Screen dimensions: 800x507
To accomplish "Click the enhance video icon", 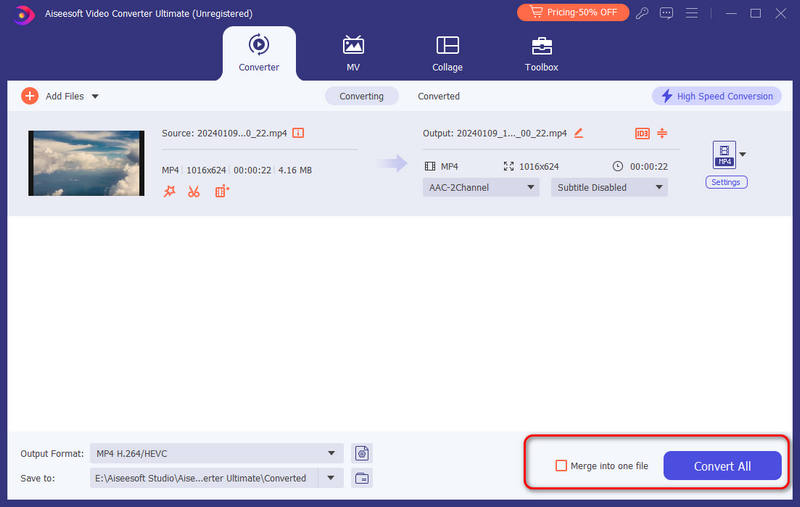I will click(x=222, y=191).
